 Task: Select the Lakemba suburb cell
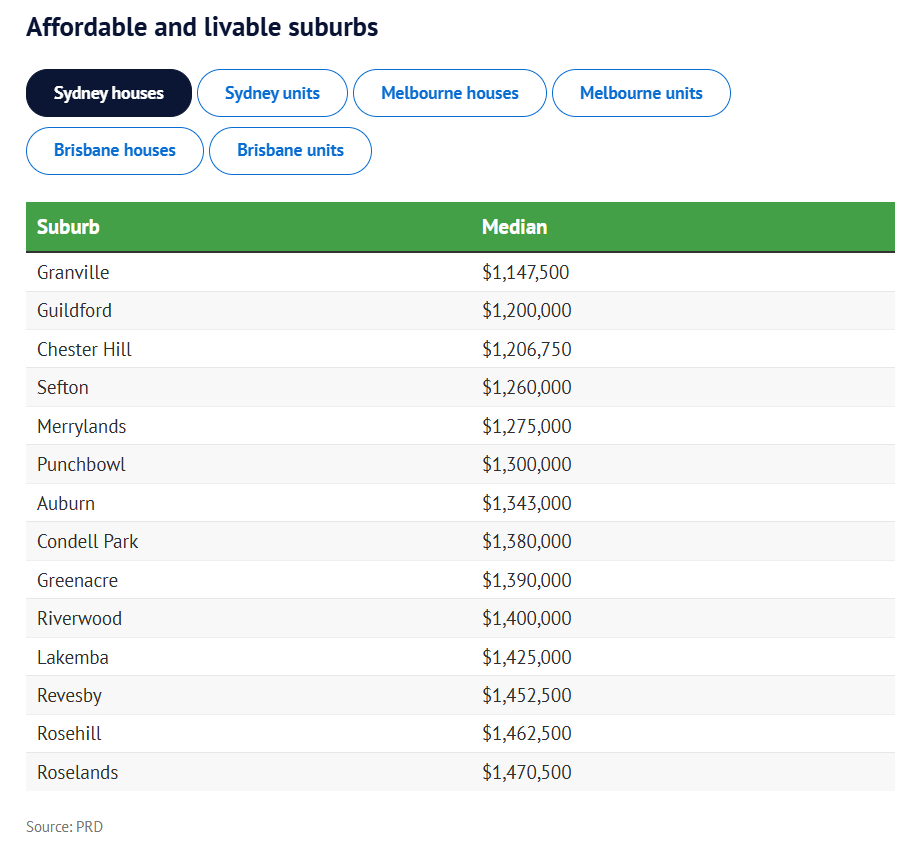coord(73,657)
